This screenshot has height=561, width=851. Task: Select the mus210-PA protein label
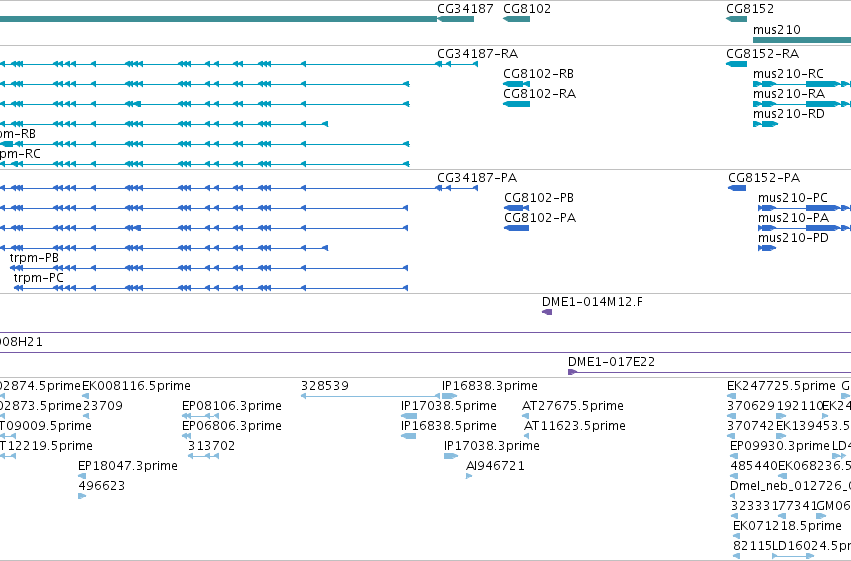pos(793,218)
